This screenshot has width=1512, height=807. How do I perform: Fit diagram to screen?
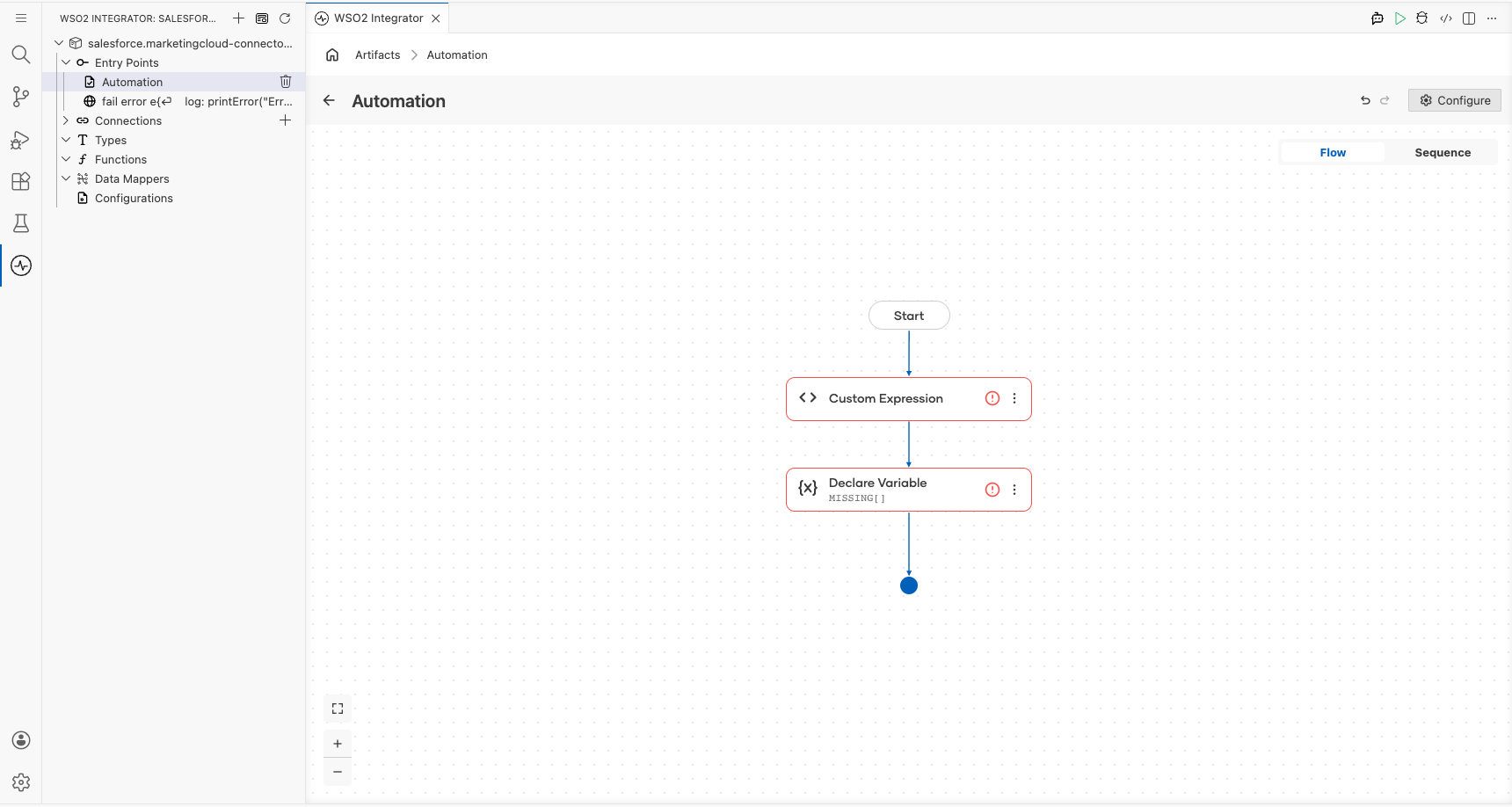pos(338,709)
